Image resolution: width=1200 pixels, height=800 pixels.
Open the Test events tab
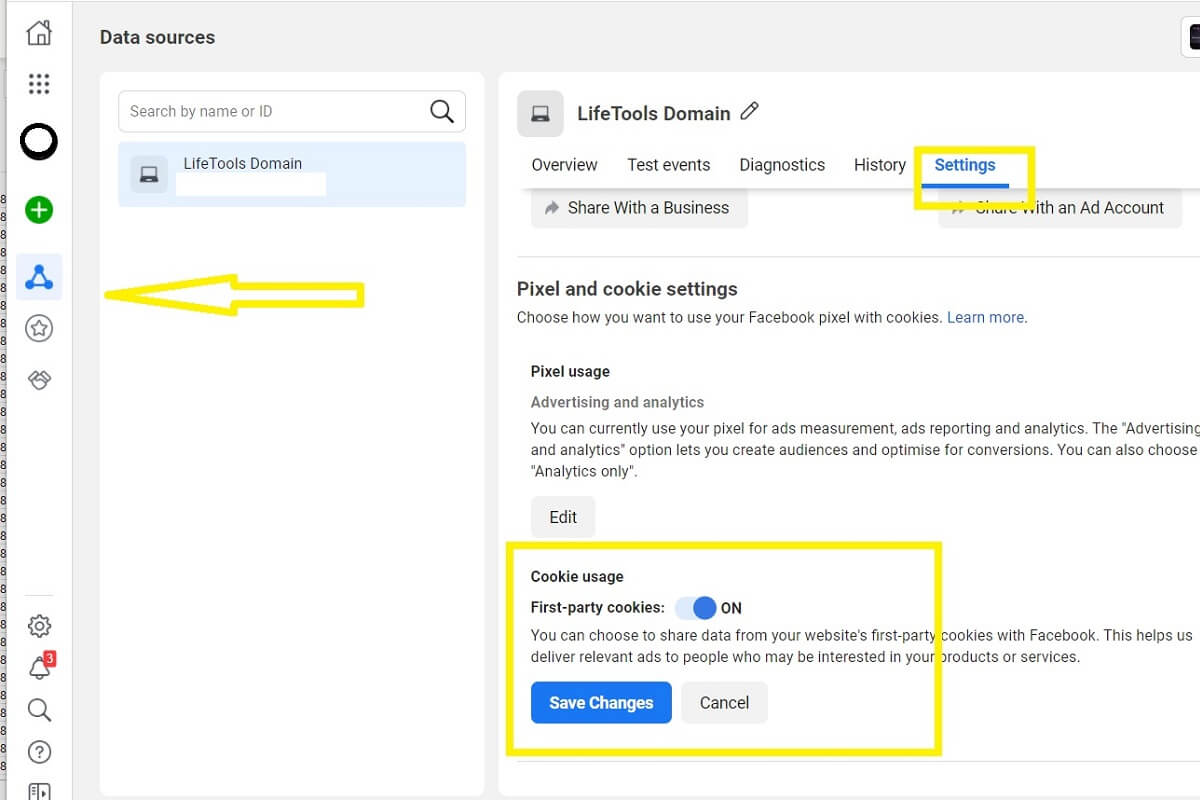coord(669,165)
